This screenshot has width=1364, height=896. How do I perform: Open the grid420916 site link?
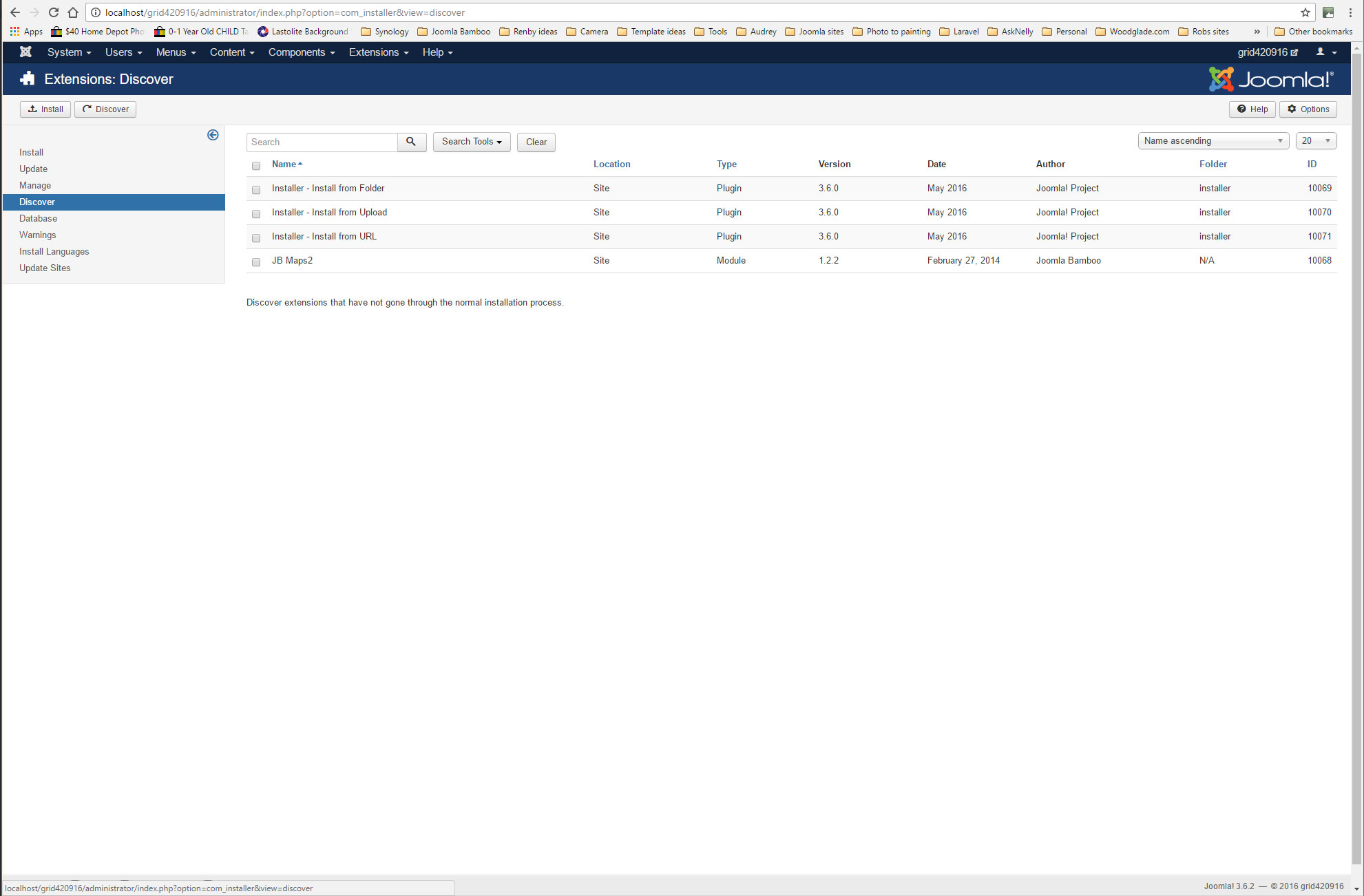tap(1268, 52)
